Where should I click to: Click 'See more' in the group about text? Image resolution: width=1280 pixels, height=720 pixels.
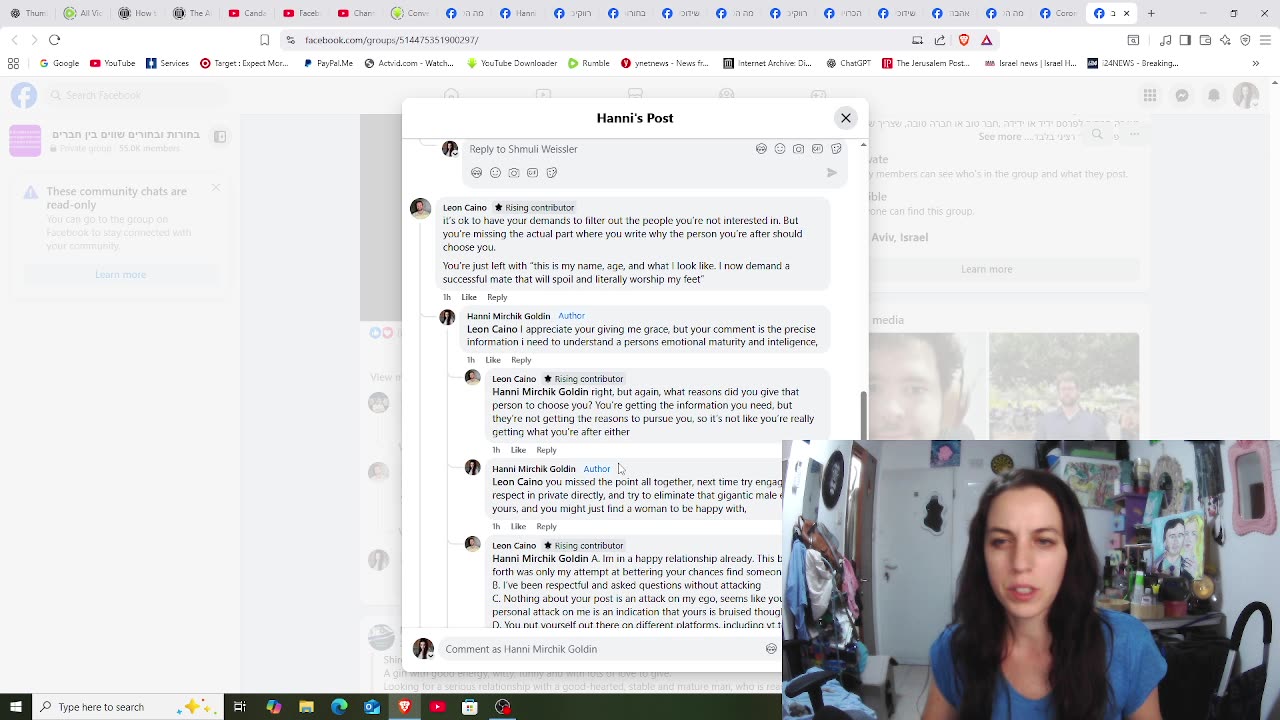pyautogui.click(x=1000, y=137)
